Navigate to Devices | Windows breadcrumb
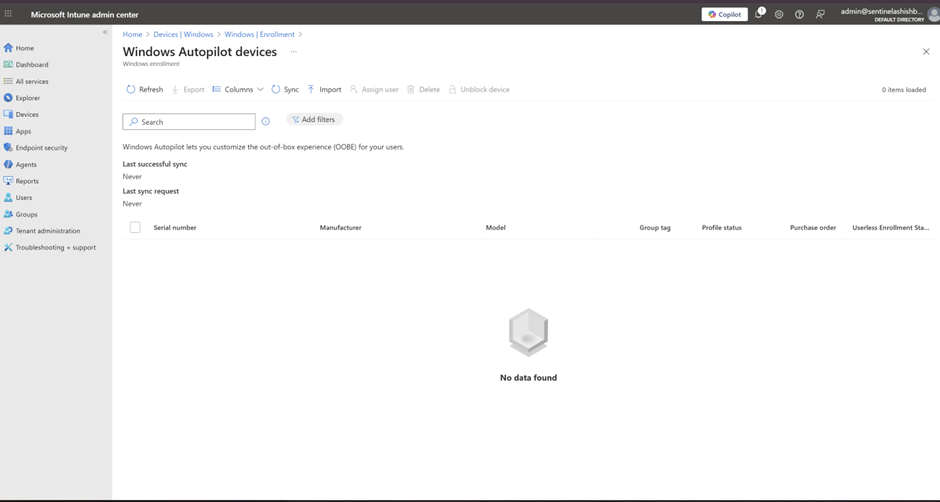The height and width of the screenshot is (502, 940). click(x=183, y=35)
